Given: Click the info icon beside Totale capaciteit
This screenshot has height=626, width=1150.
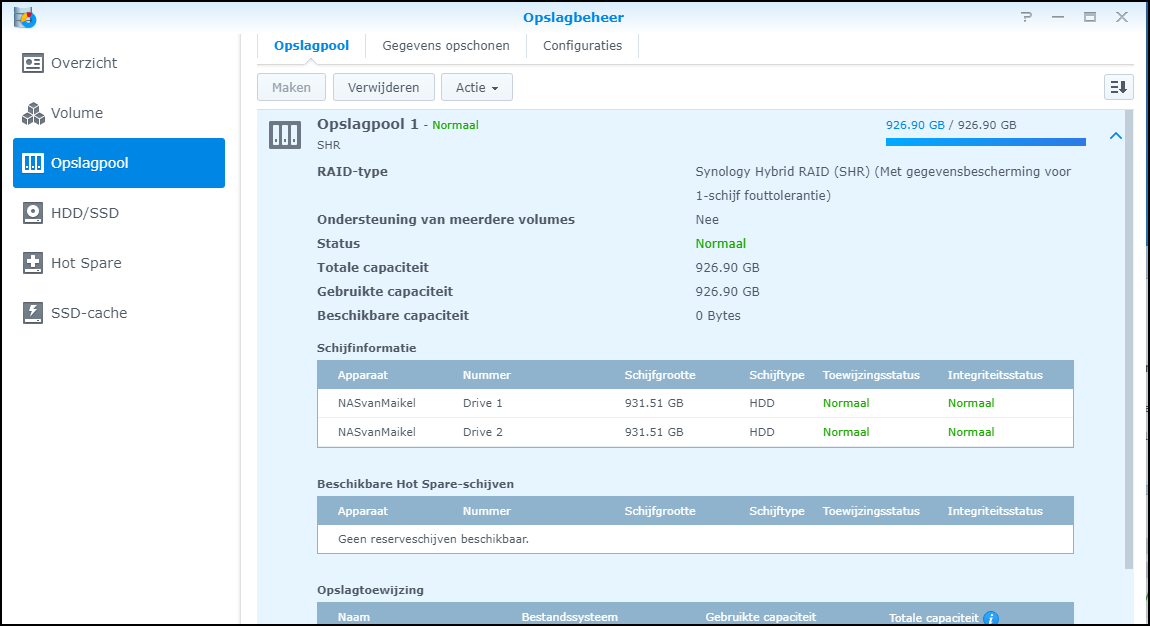Looking at the screenshot, I should tap(991, 618).
